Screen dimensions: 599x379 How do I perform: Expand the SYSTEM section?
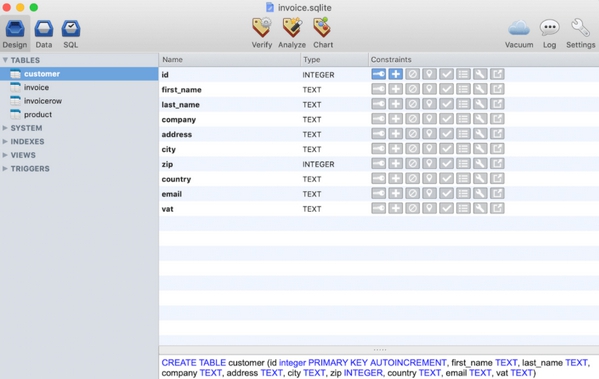coord(5,128)
